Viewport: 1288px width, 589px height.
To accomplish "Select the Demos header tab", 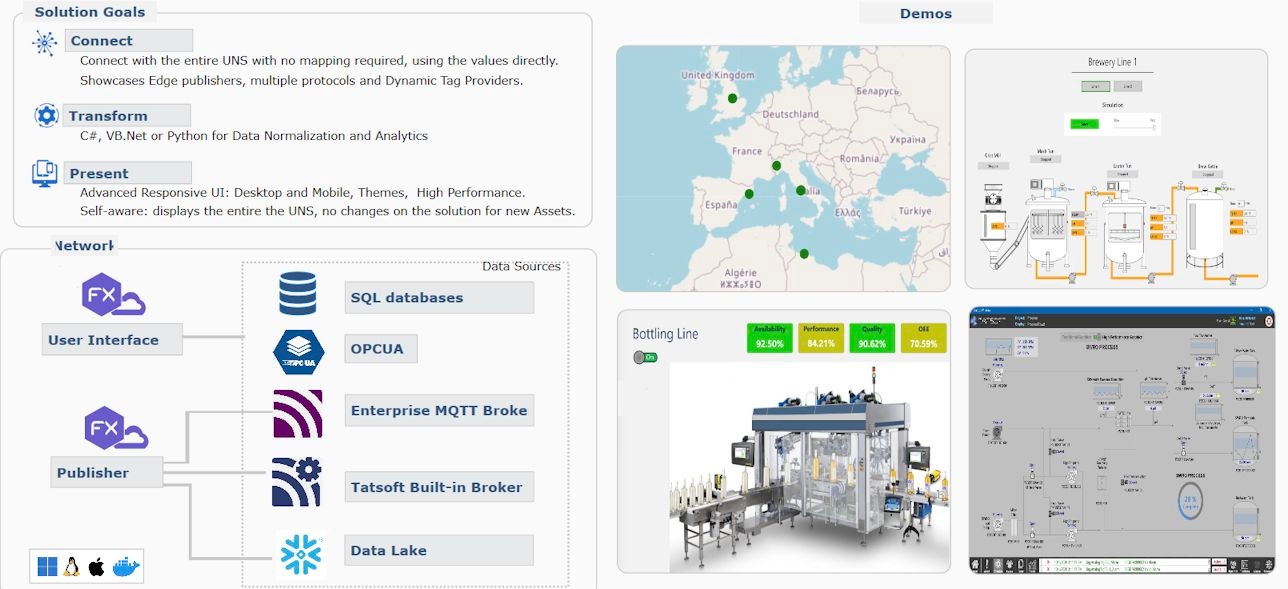I will click(925, 13).
